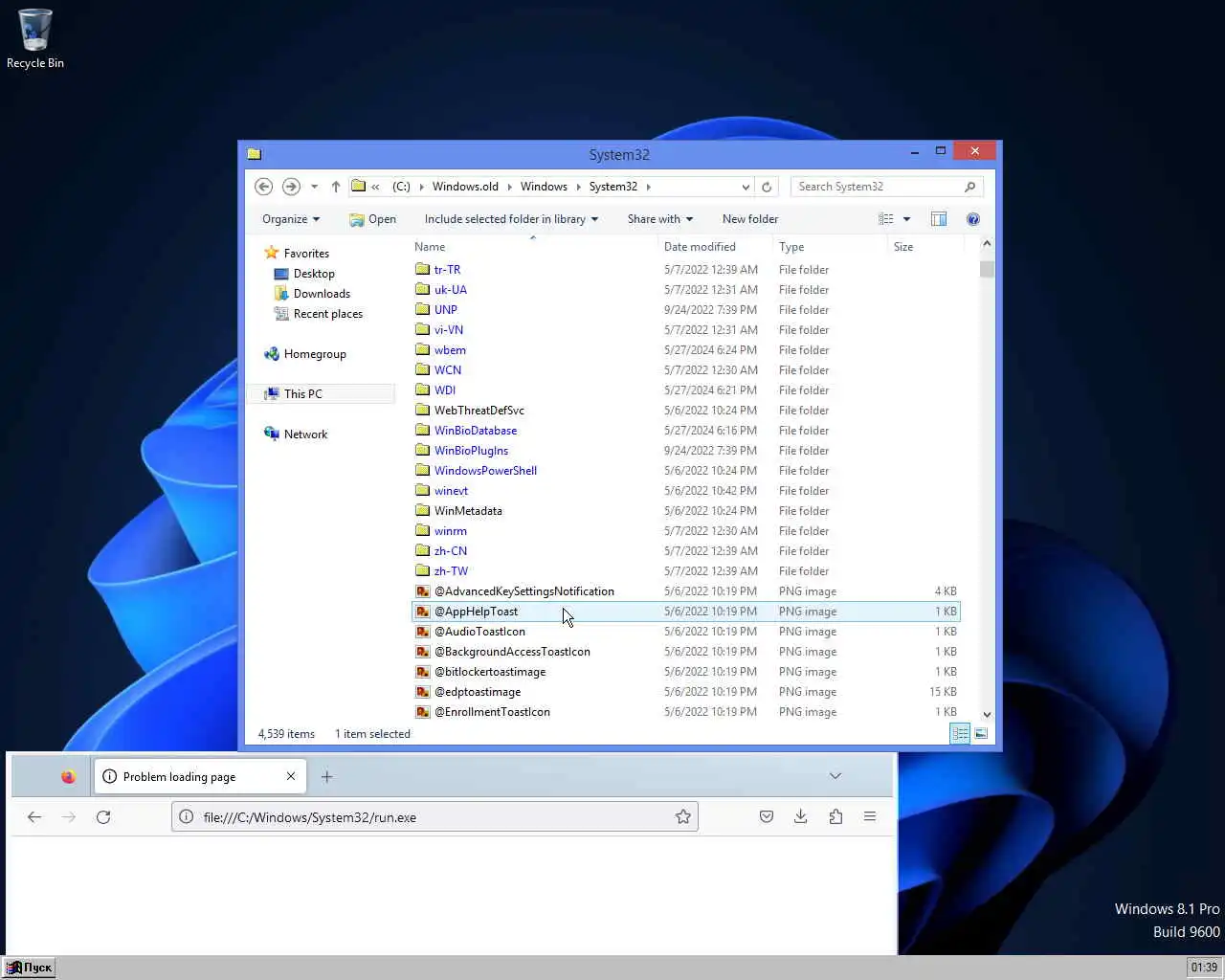Open the Firefox extensions icon
This screenshot has width=1225, height=980.
pyautogui.click(x=835, y=816)
